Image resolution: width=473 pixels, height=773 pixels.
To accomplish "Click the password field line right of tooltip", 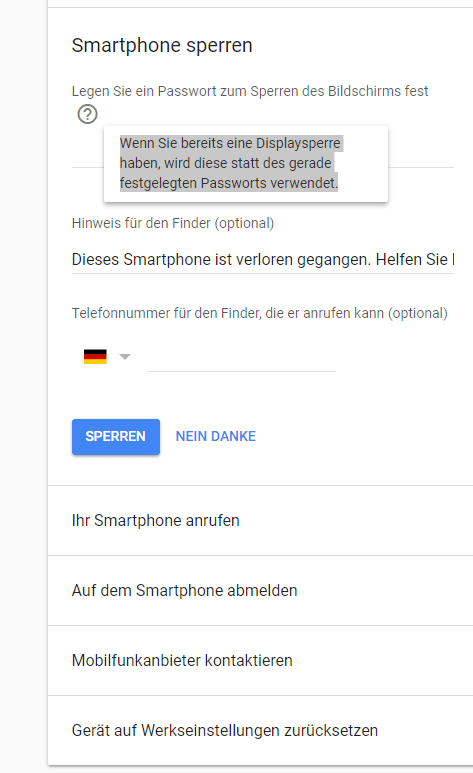I will [421, 163].
